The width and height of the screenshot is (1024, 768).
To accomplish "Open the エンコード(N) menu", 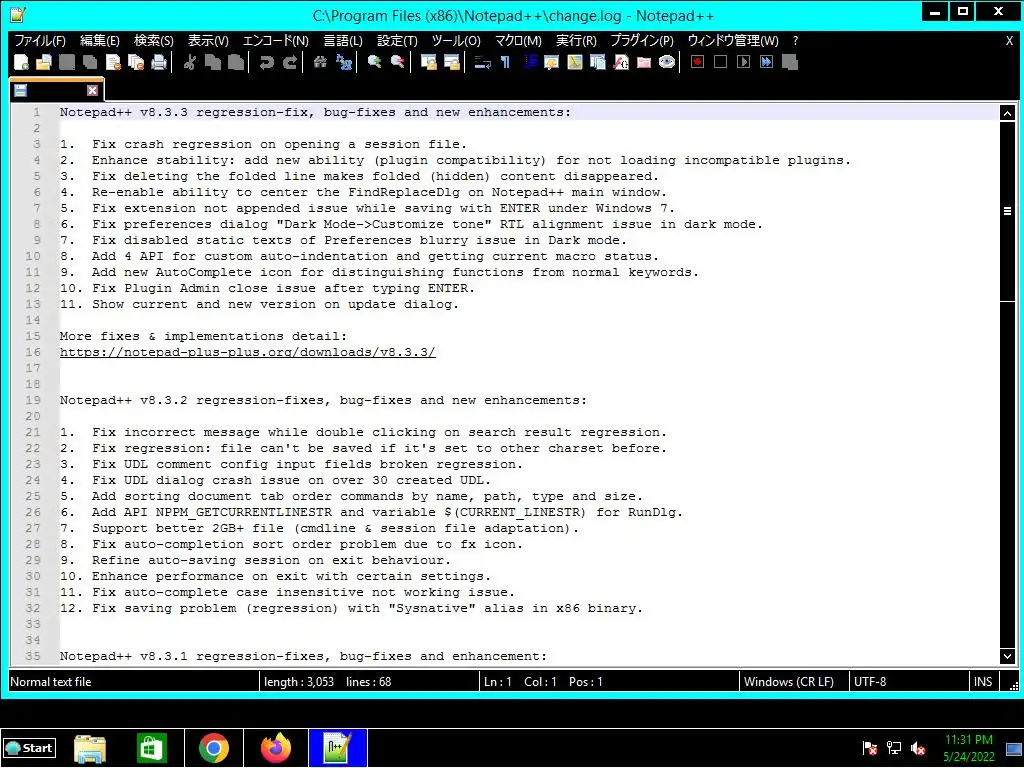I will point(276,40).
